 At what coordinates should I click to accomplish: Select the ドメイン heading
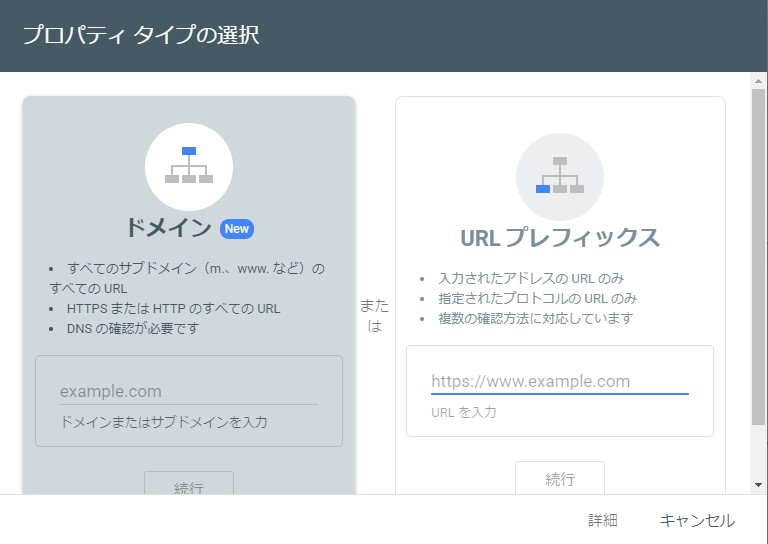pyautogui.click(x=168, y=228)
